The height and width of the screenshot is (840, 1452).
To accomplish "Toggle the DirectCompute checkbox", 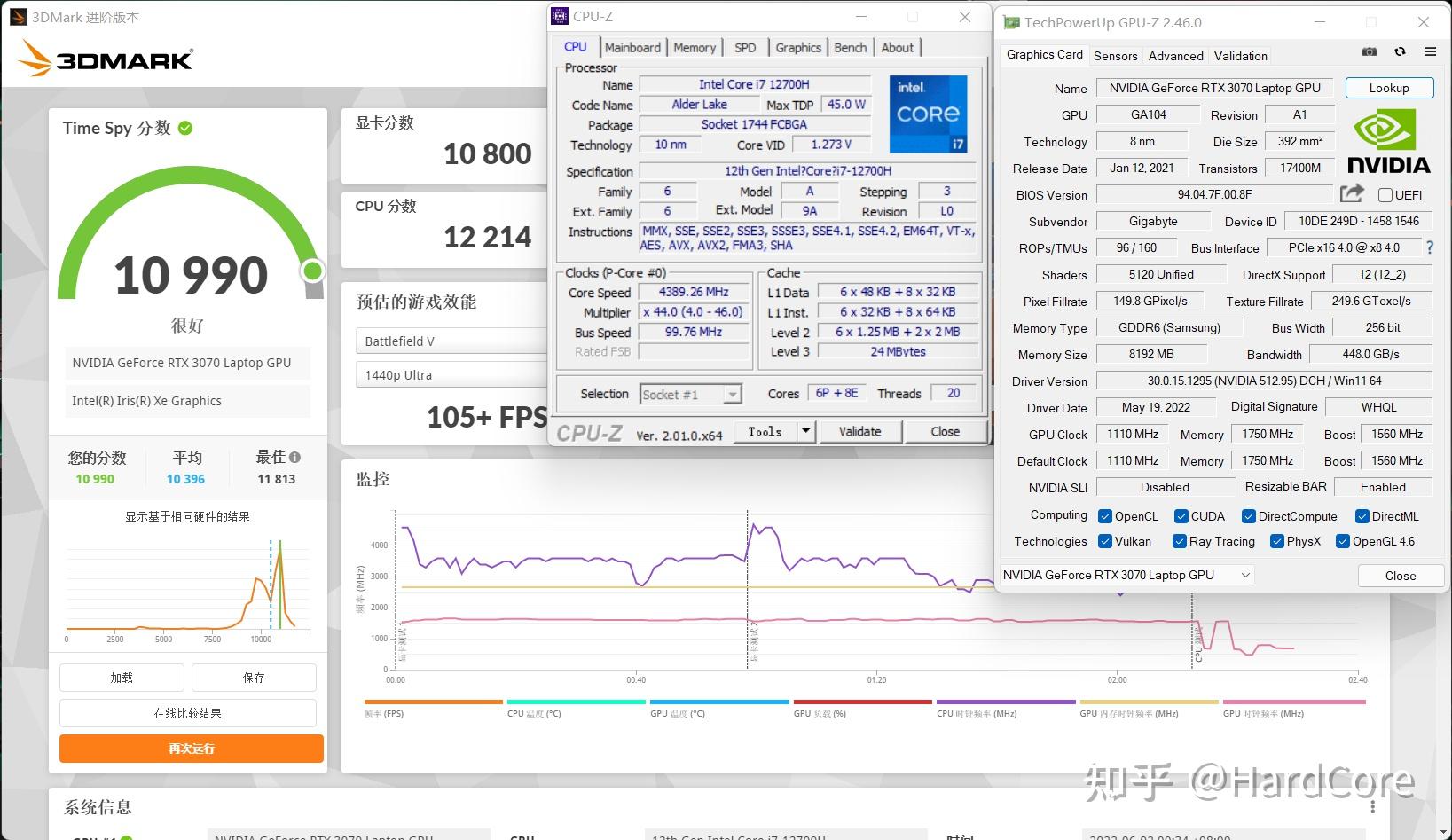I will coord(1248,516).
